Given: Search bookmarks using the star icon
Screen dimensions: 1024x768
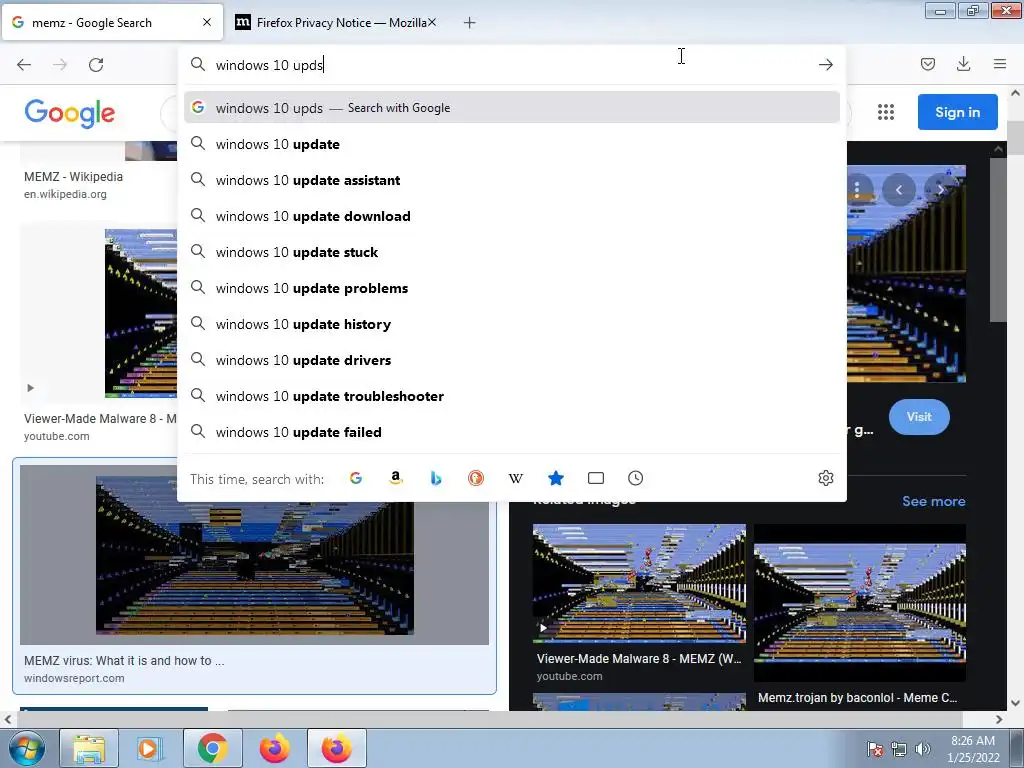Looking at the screenshot, I should (x=556, y=479).
